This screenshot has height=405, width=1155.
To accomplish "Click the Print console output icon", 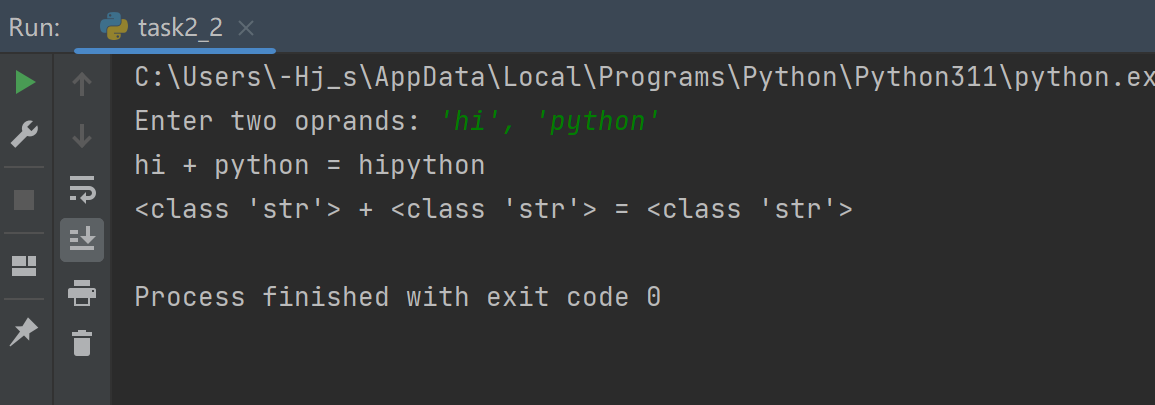I will pos(82,292).
